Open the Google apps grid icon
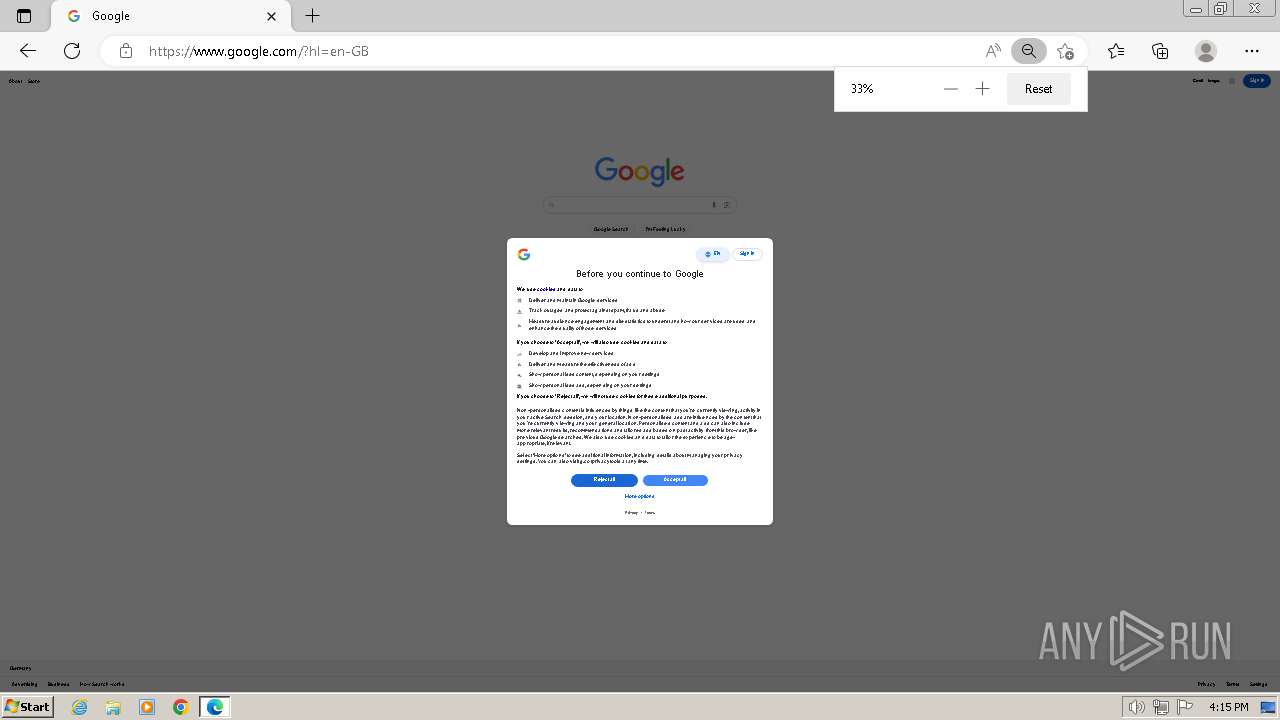 (x=1232, y=81)
